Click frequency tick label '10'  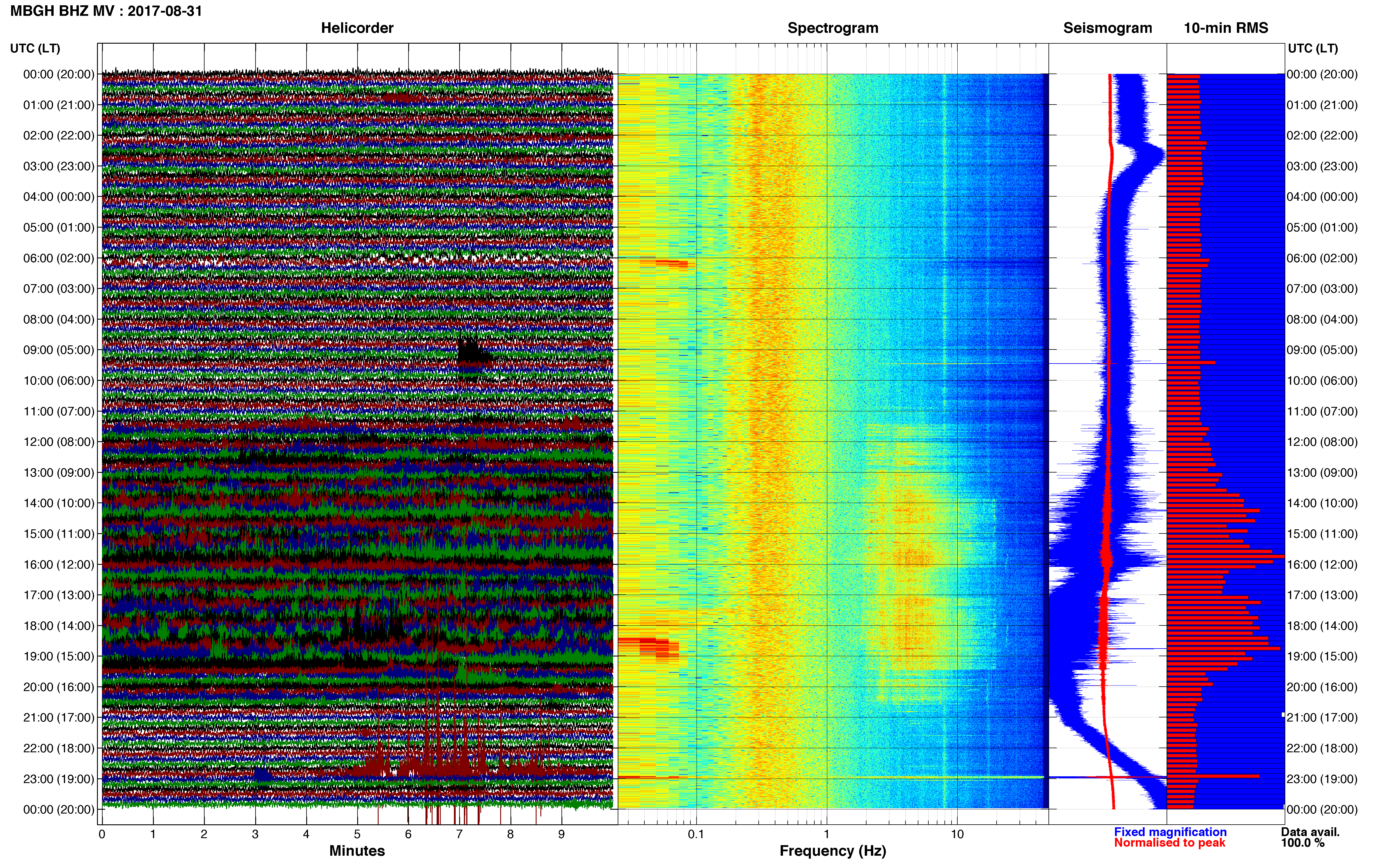(957, 834)
